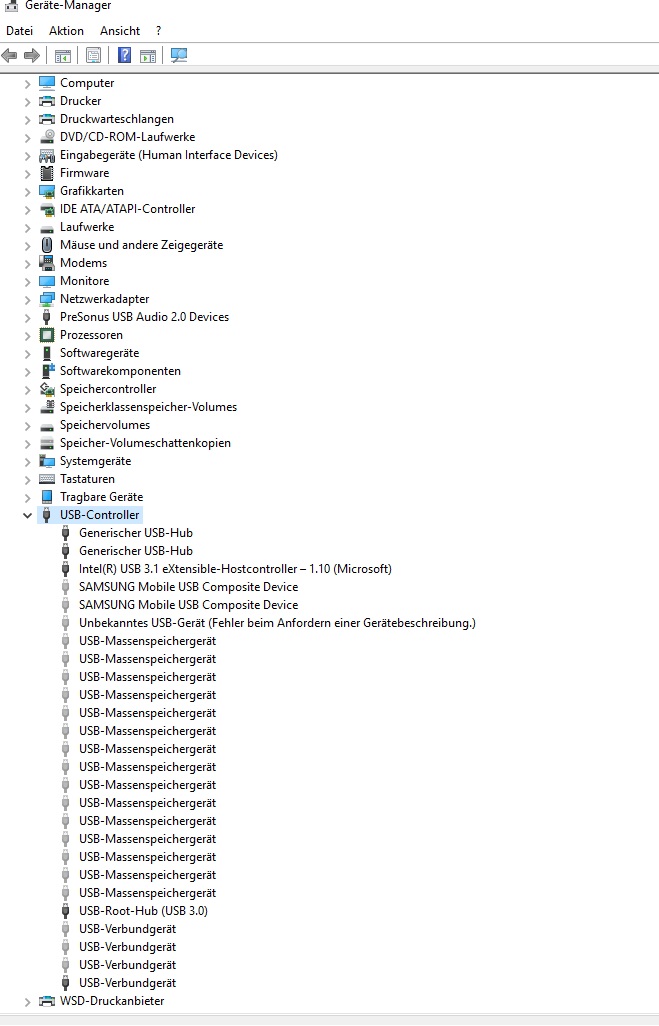Viewport: 659px width, 1026px height.
Task: Select the Speichercontroller label
Action: (x=108, y=389)
